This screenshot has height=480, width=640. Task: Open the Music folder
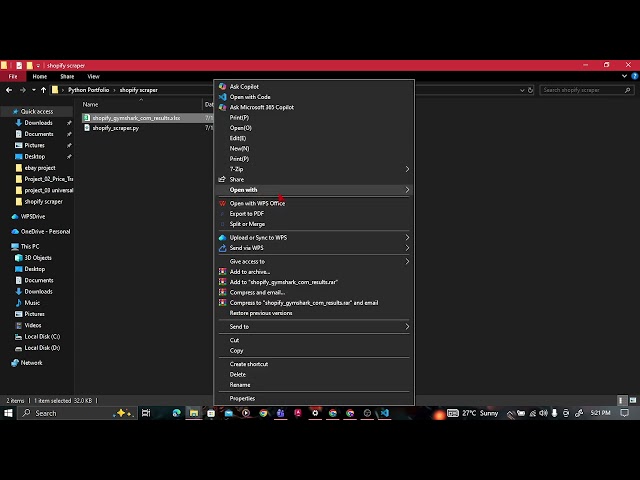pyautogui.click(x=32, y=303)
